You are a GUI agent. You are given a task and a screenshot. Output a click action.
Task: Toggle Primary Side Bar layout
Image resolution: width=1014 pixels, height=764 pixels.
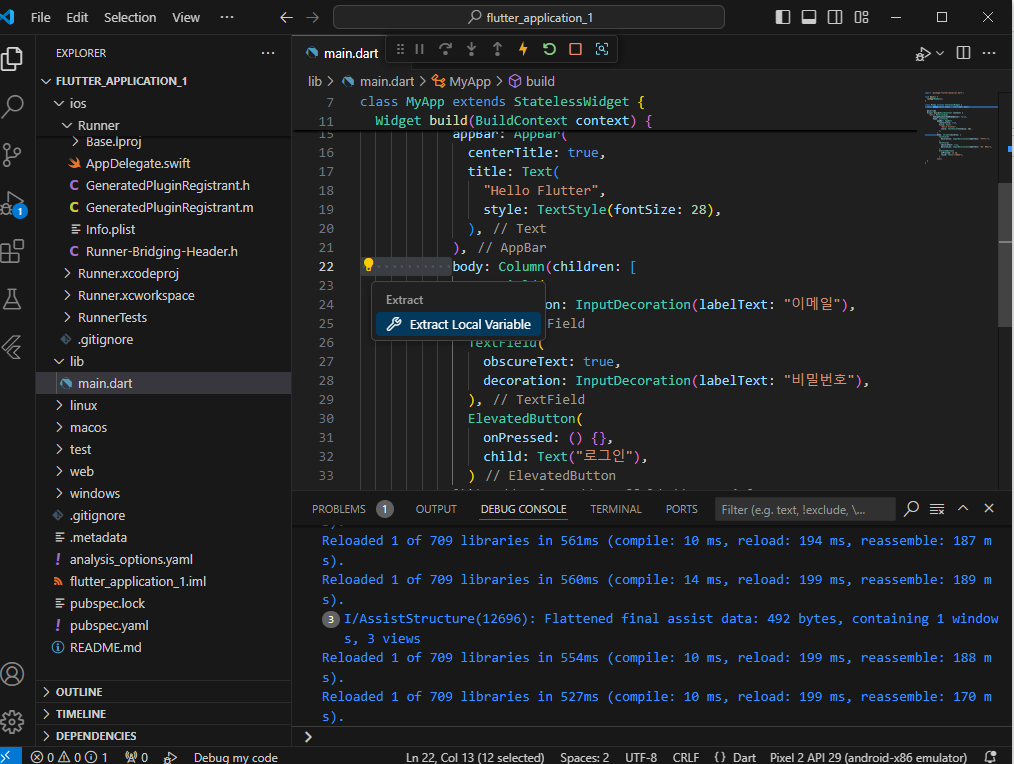click(782, 17)
